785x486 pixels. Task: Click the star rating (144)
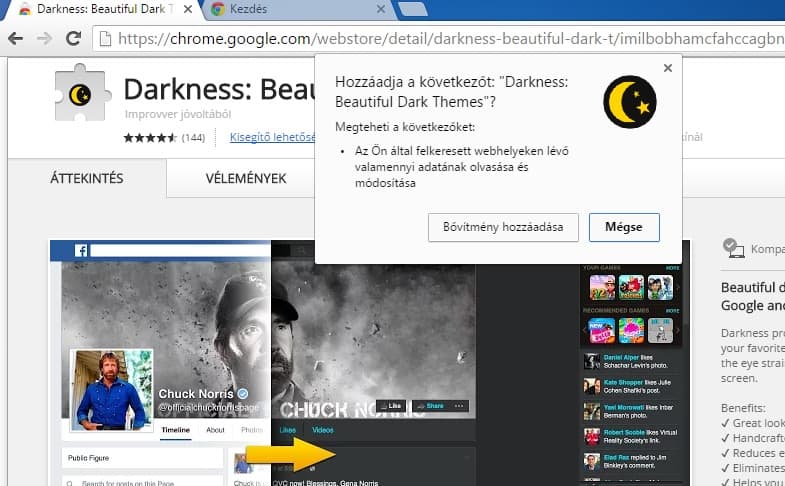pyautogui.click(x=164, y=137)
